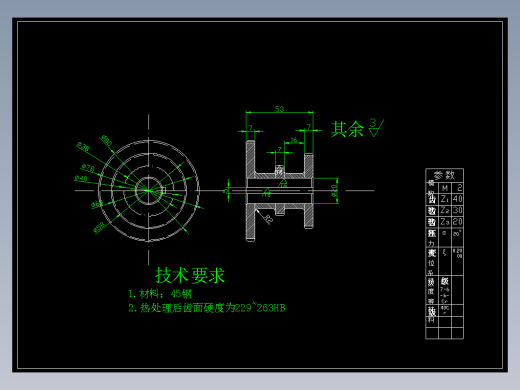Click the '53' overall width dimension

point(279,109)
